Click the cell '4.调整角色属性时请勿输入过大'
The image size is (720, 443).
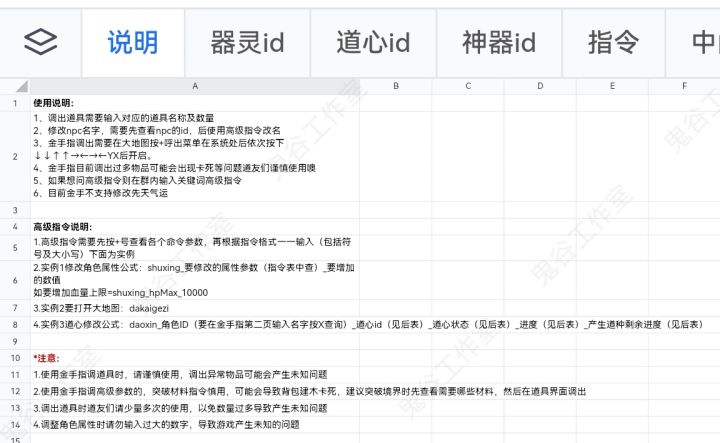pos(195,425)
